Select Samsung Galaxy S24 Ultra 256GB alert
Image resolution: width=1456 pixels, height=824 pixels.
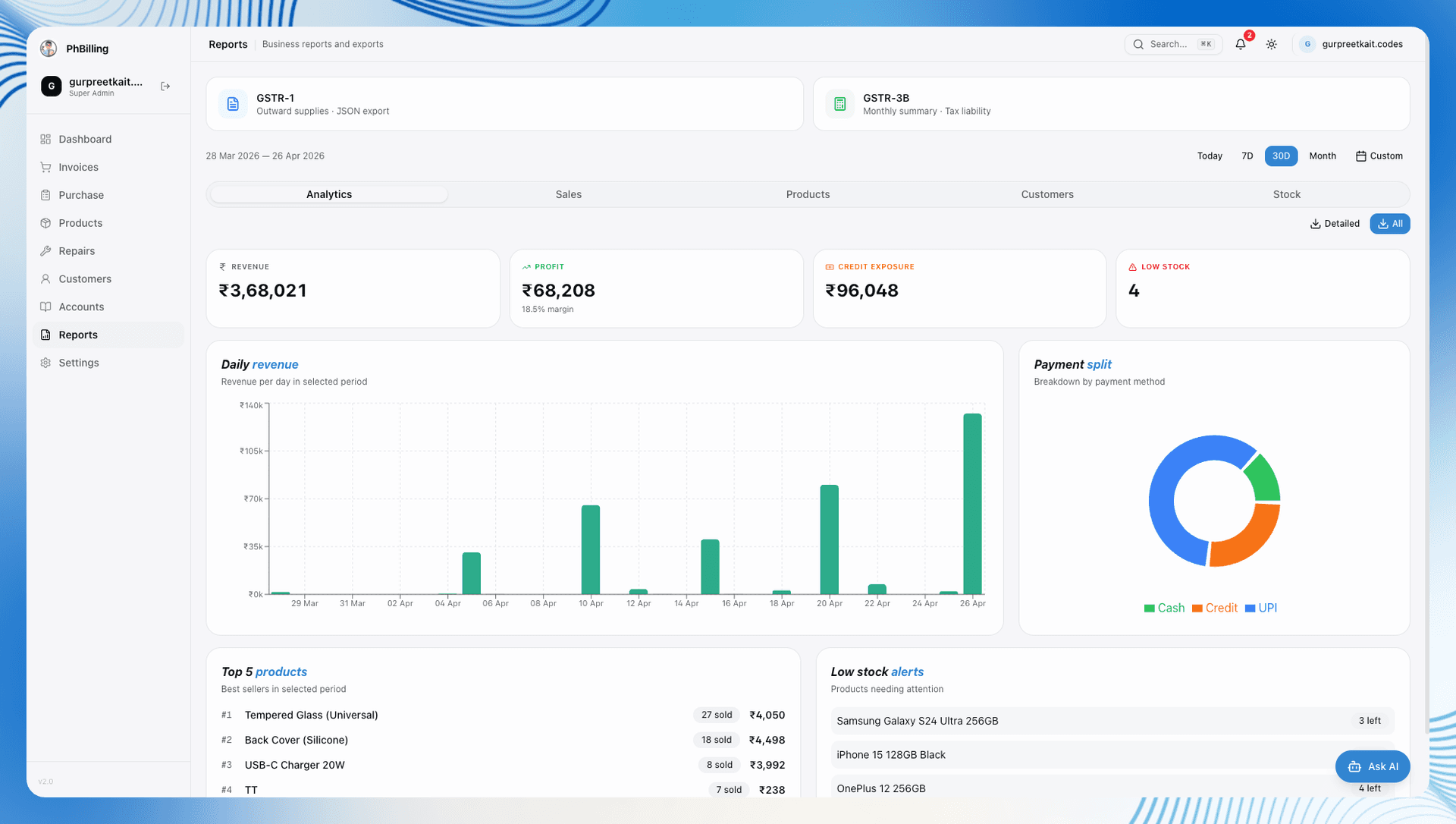pyautogui.click(x=1112, y=721)
